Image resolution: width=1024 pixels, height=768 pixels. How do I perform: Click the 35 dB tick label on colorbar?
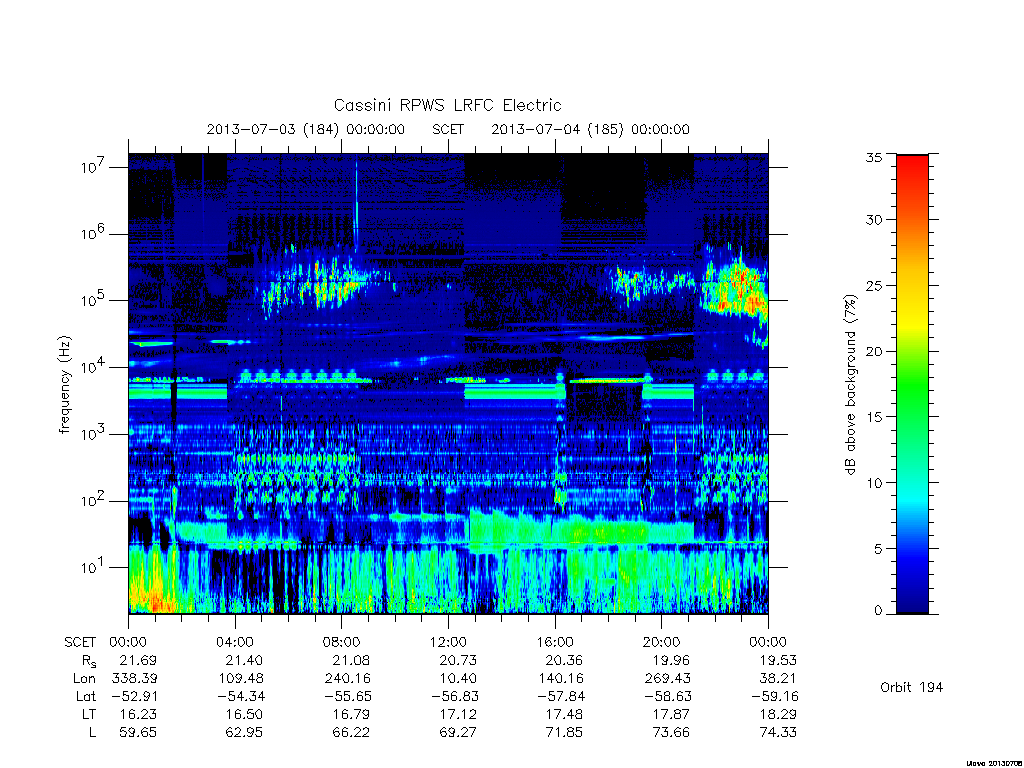coord(873,157)
